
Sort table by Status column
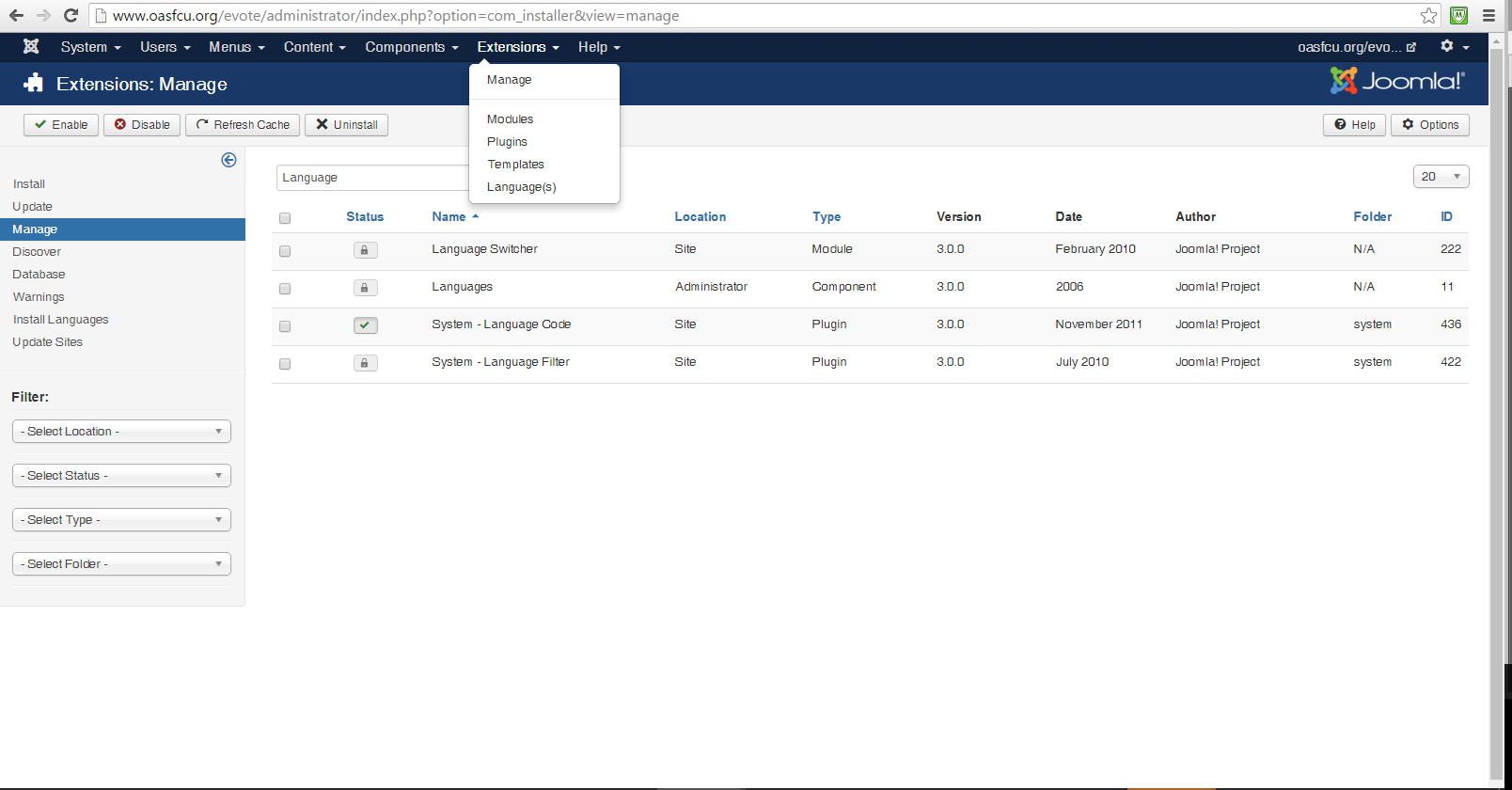(365, 217)
